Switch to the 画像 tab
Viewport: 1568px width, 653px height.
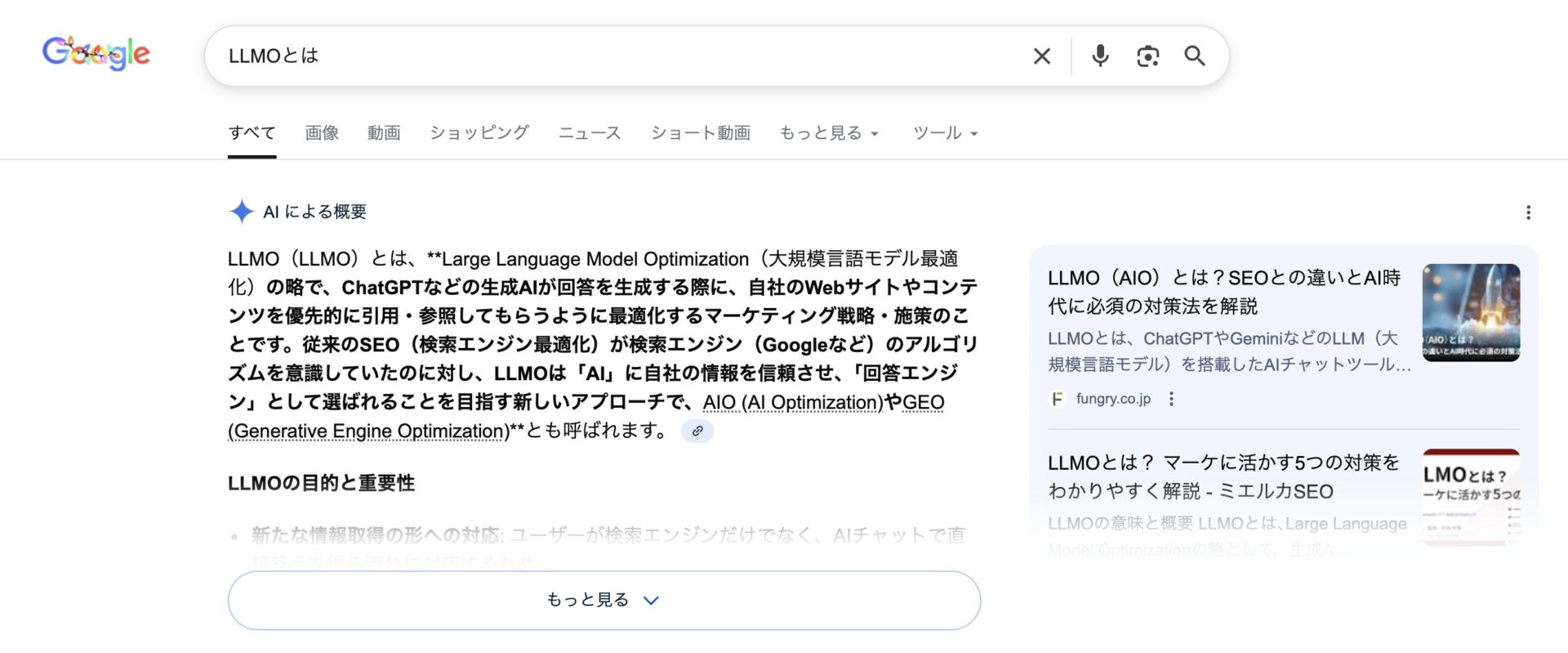(x=322, y=132)
